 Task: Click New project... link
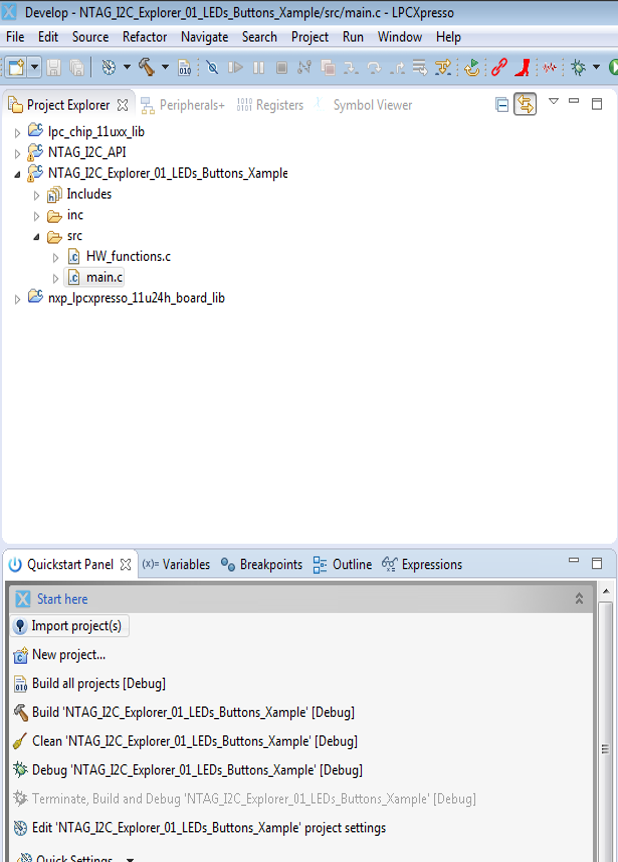click(59, 655)
